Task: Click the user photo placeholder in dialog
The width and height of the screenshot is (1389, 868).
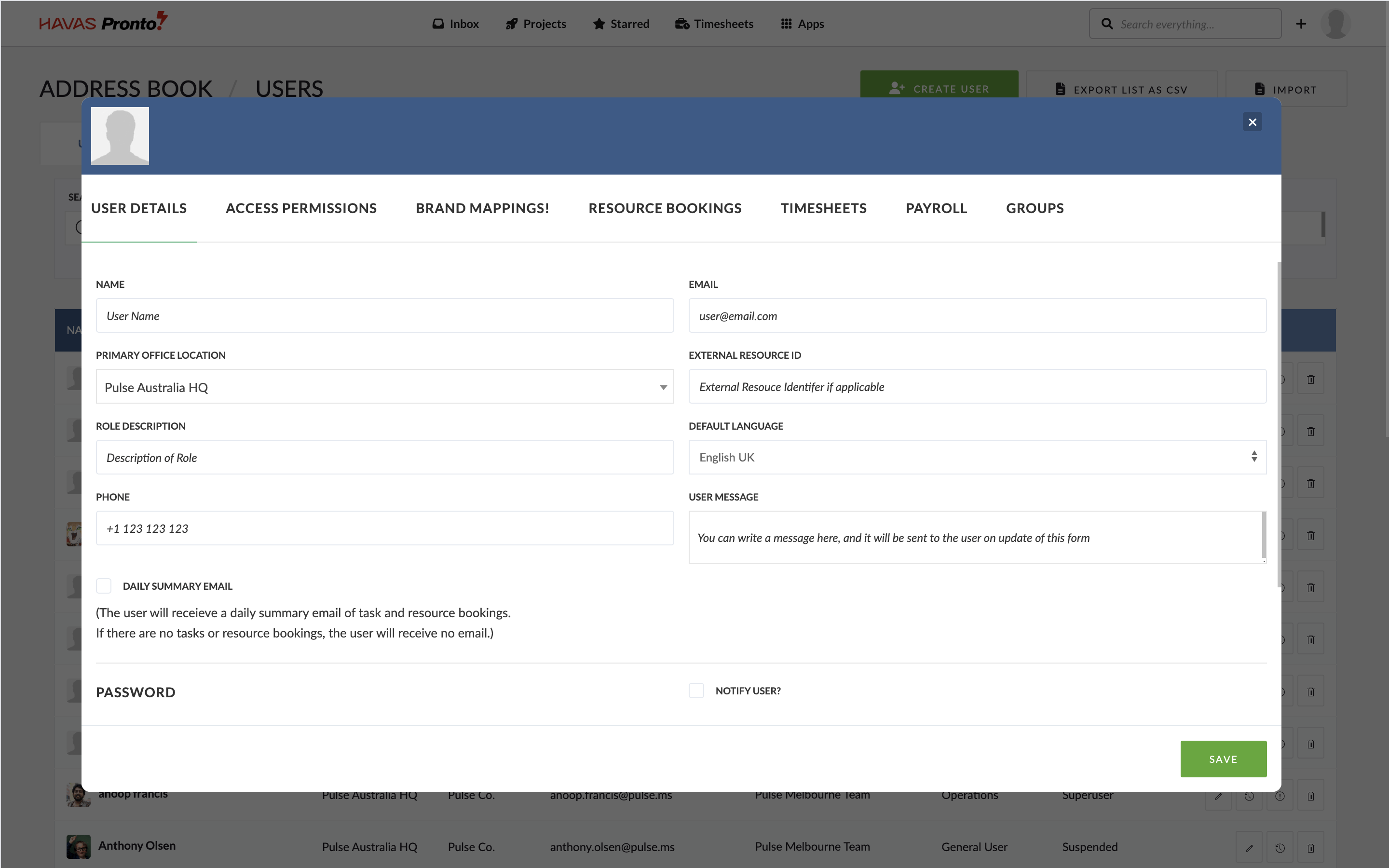Action: pos(120,136)
